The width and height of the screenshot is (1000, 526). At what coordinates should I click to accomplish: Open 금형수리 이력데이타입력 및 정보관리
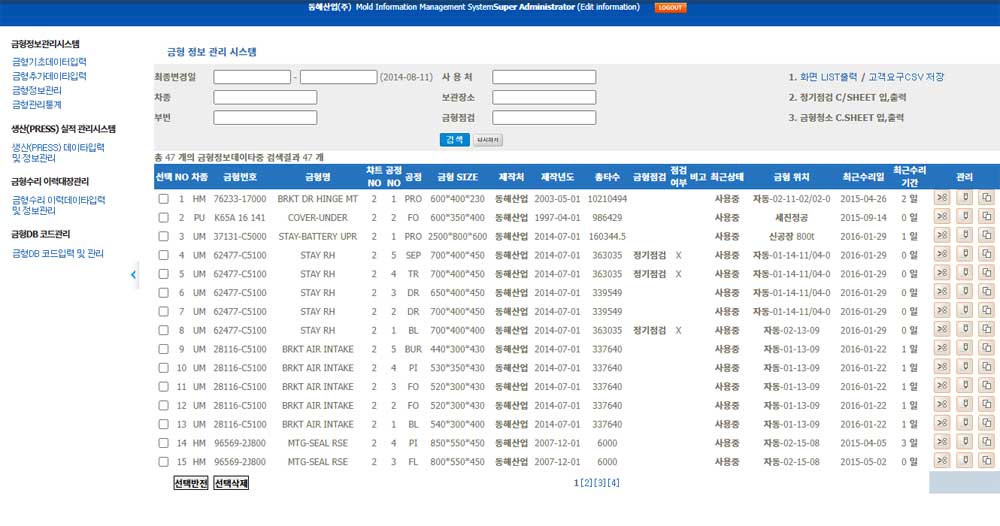point(59,205)
